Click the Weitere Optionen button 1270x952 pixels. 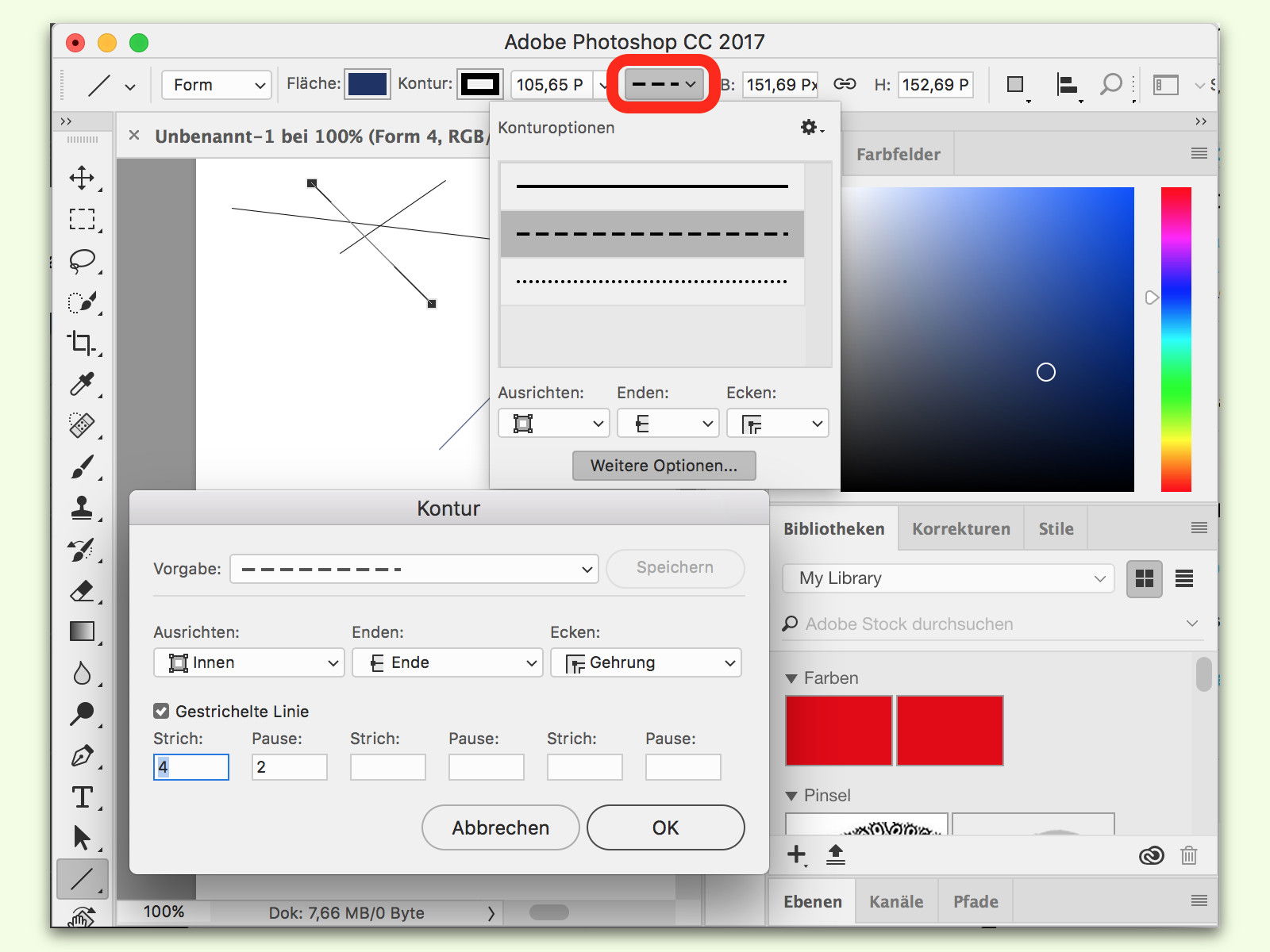[x=664, y=466]
